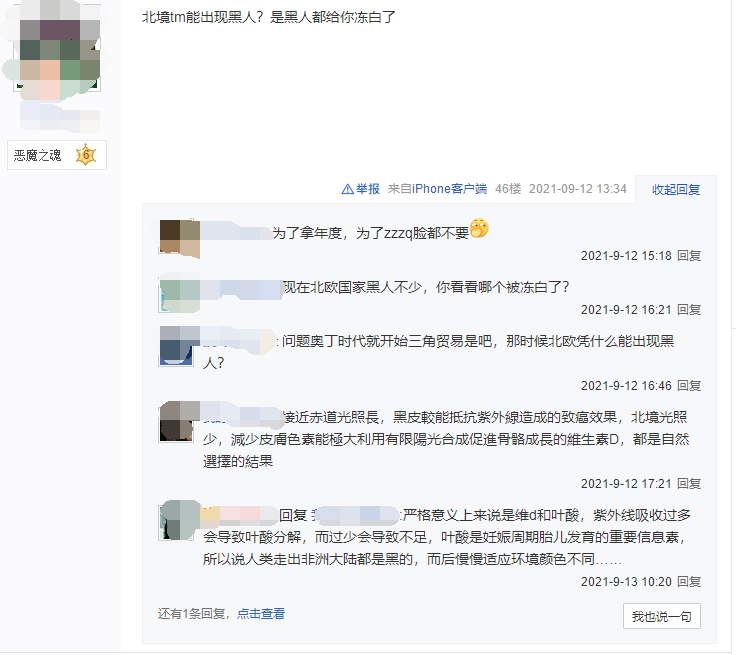Open the post author's blurred avatar

click(59, 49)
